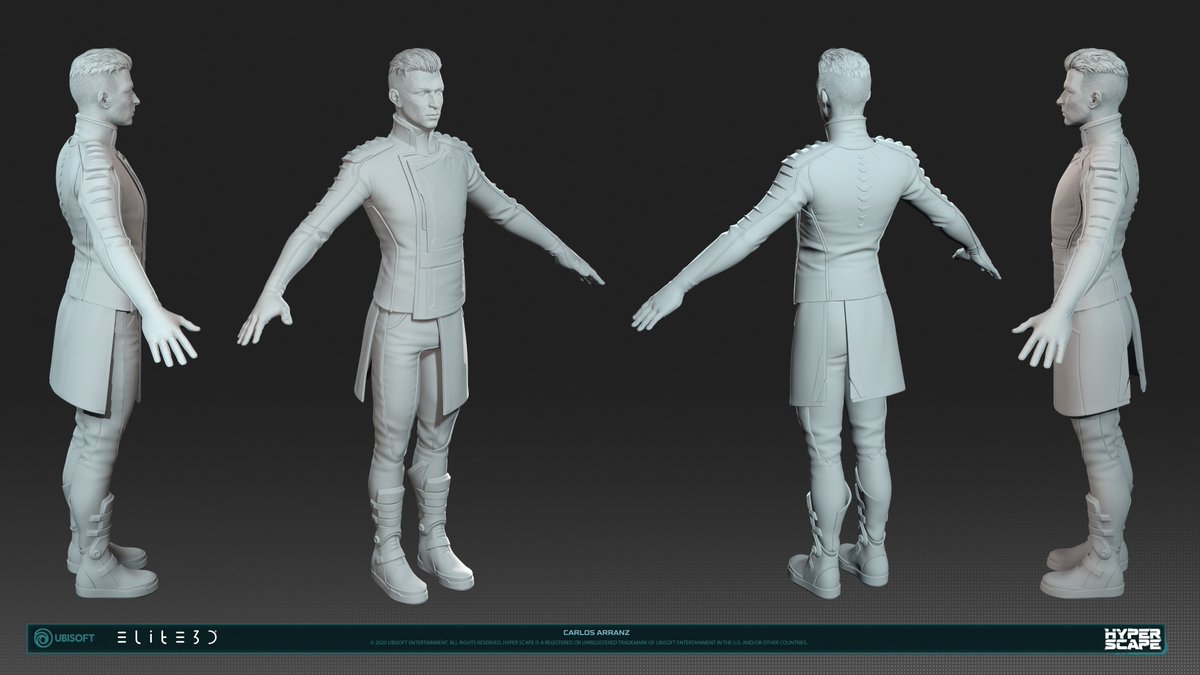Viewport: 1200px width, 675px height.
Task: Click the Ubisoft swirl logo icon
Action: click(x=44, y=638)
